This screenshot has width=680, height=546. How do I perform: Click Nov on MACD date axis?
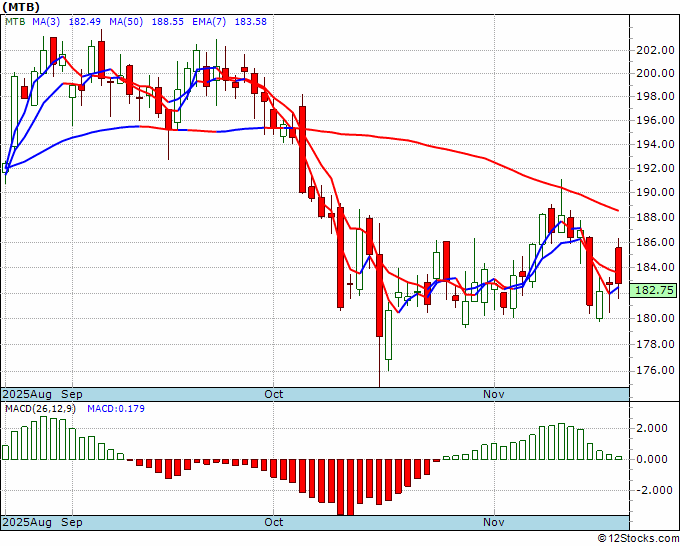click(494, 522)
